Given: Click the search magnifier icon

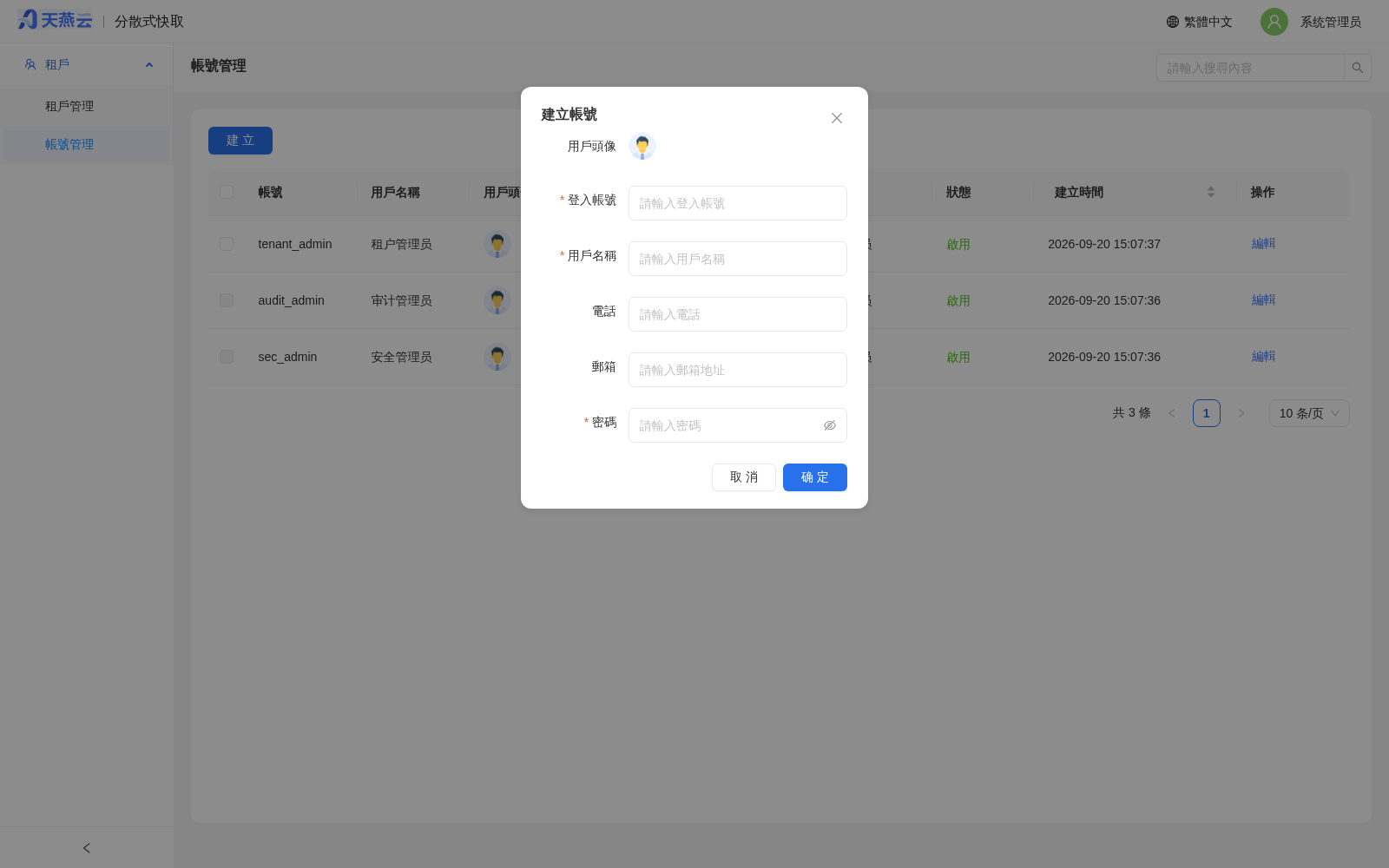Looking at the screenshot, I should point(1358,68).
